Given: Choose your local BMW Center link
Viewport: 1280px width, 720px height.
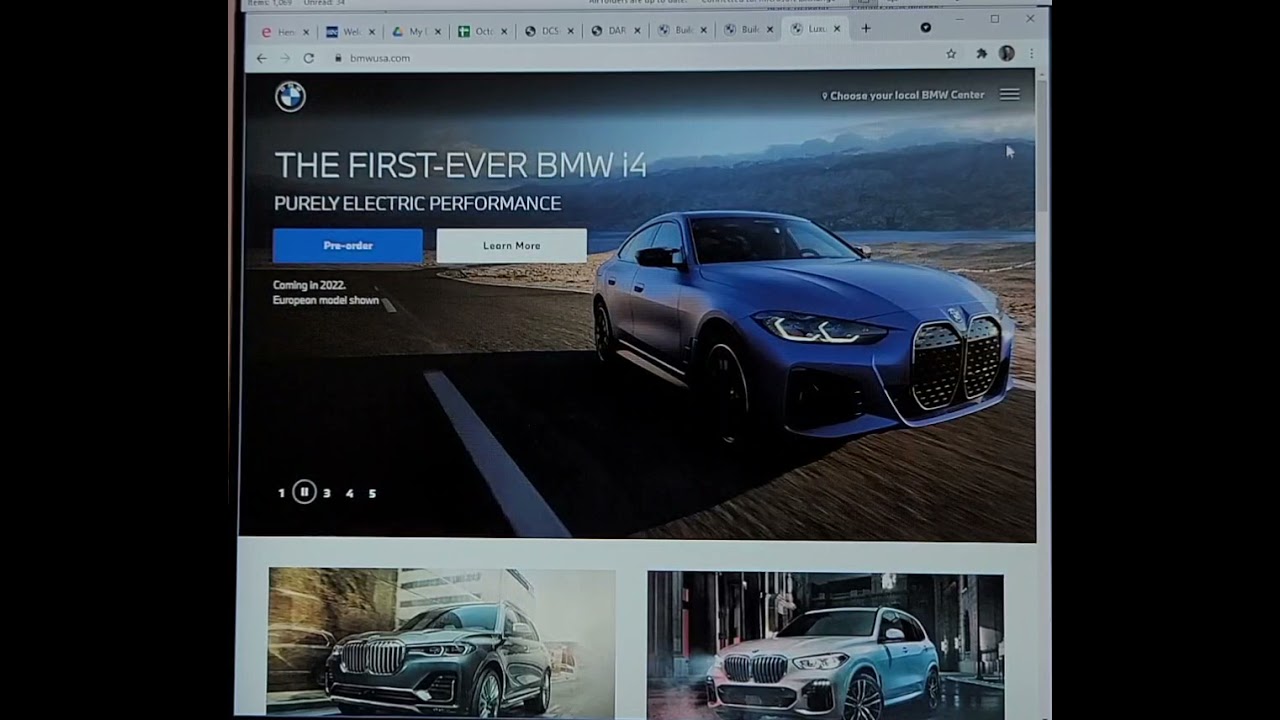Looking at the screenshot, I should [x=903, y=95].
